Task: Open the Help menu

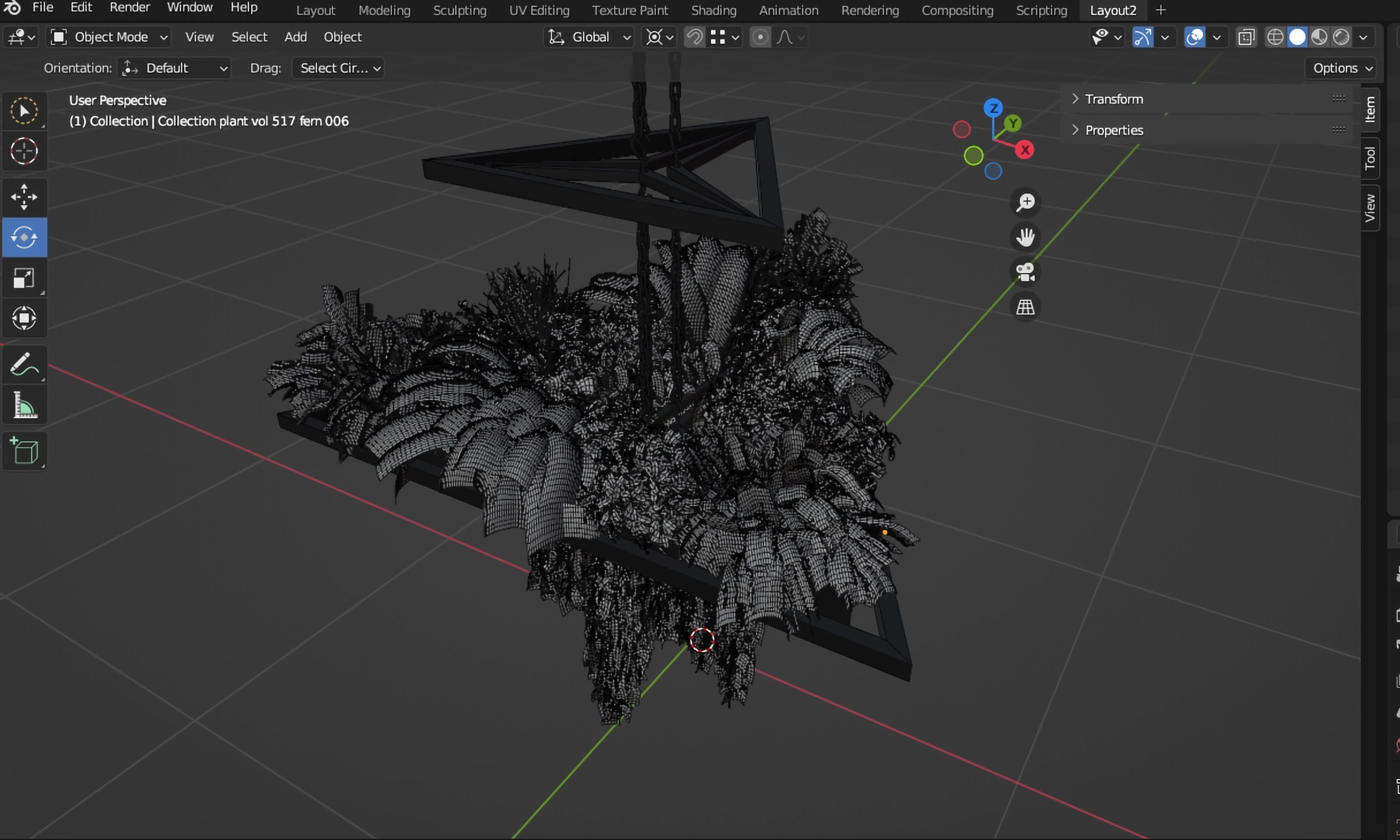Action: coord(244,8)
